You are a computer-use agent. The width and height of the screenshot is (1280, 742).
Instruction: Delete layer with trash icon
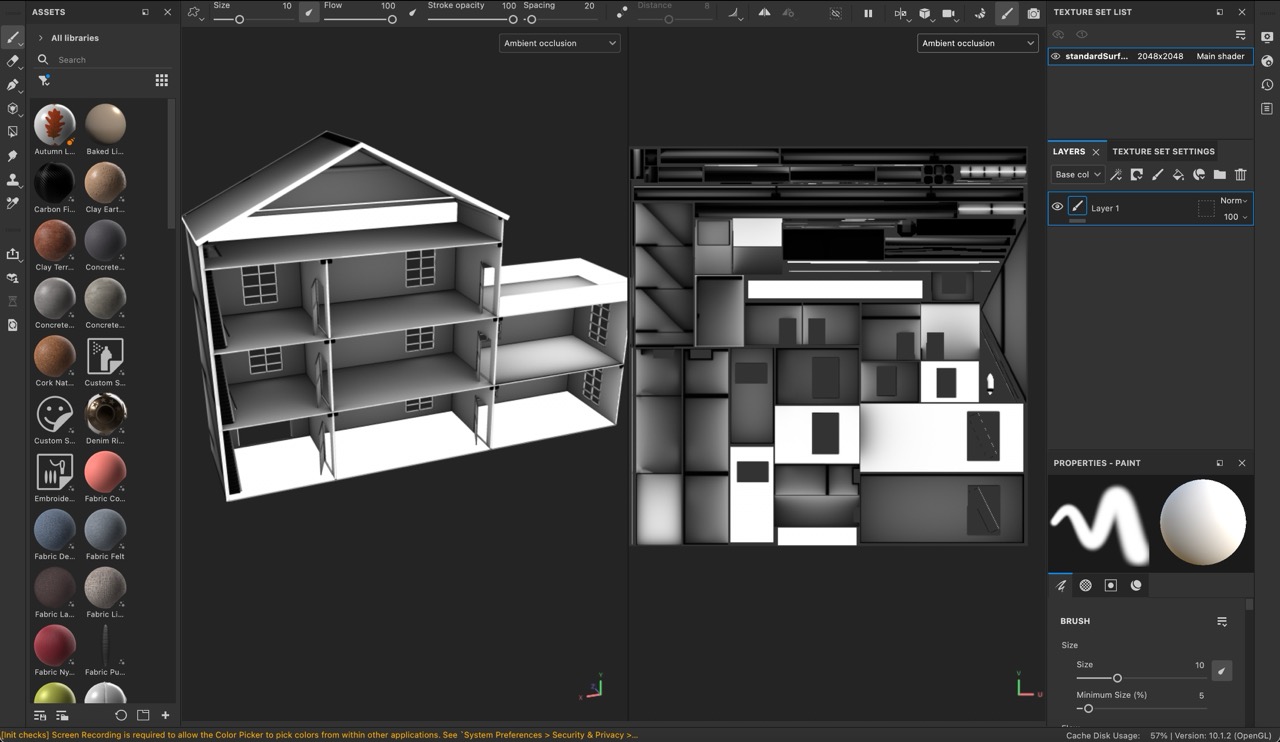point(1240,174)
